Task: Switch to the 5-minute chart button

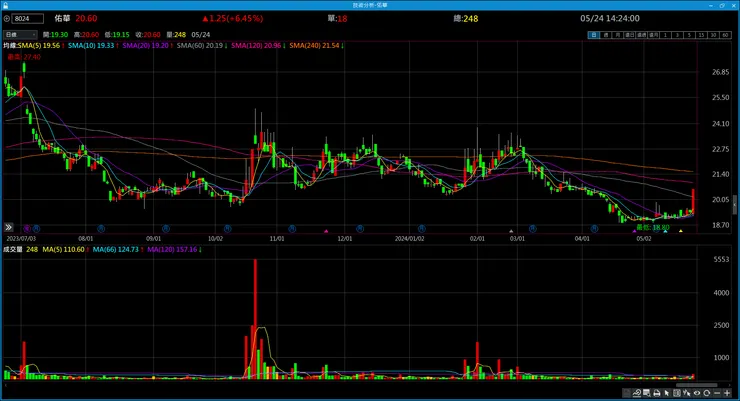Action: point(690,35)
